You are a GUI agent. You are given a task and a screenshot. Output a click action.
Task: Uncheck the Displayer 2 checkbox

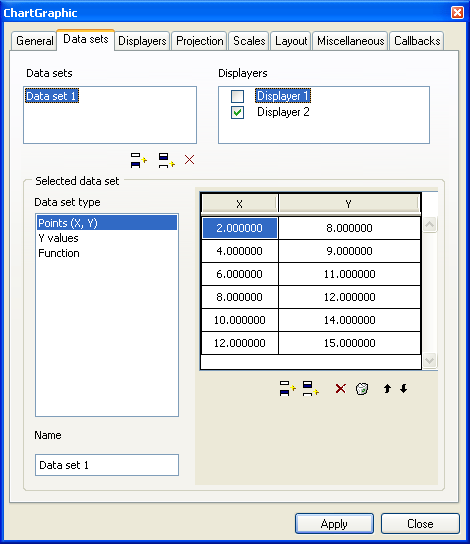pos(238,112)
